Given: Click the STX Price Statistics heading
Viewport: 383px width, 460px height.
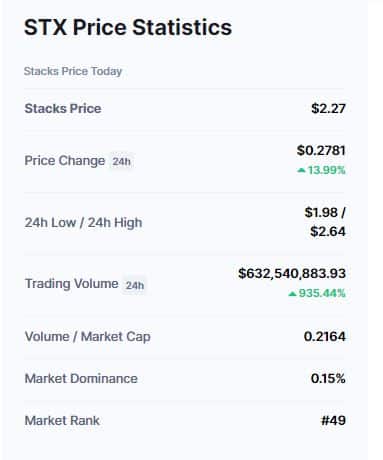Looking at the screenshot, I should tap(128, 27).
